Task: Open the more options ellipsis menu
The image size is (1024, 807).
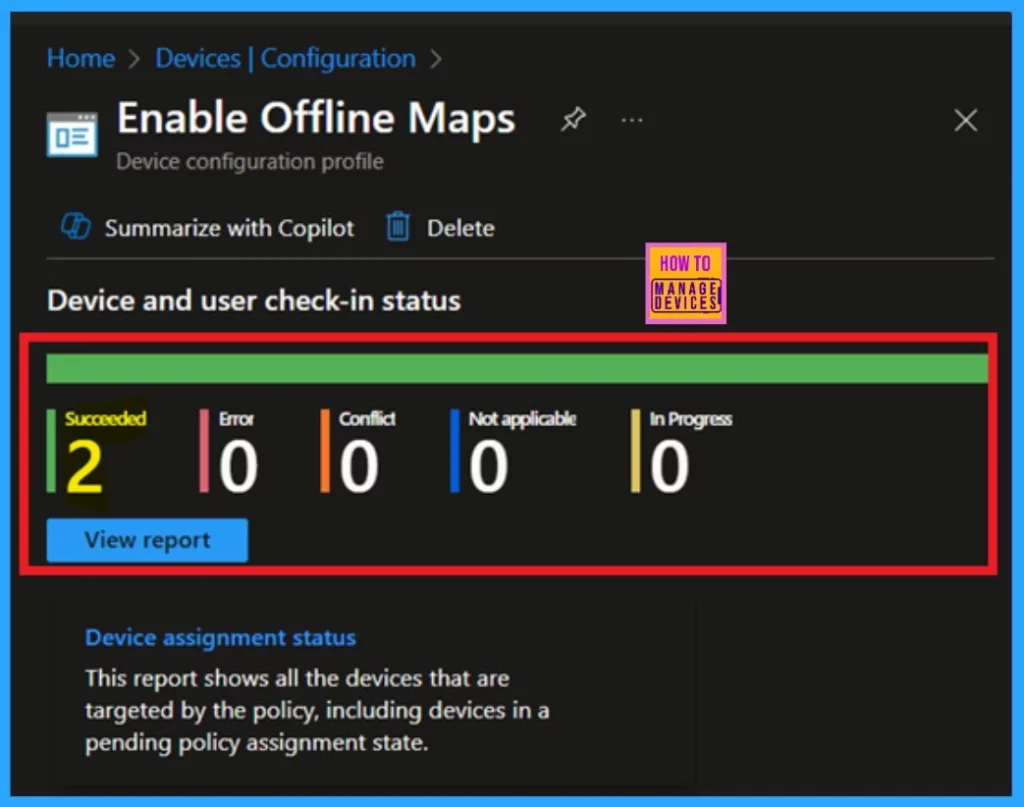Action: pyautogui.click(x=632, y=120)
